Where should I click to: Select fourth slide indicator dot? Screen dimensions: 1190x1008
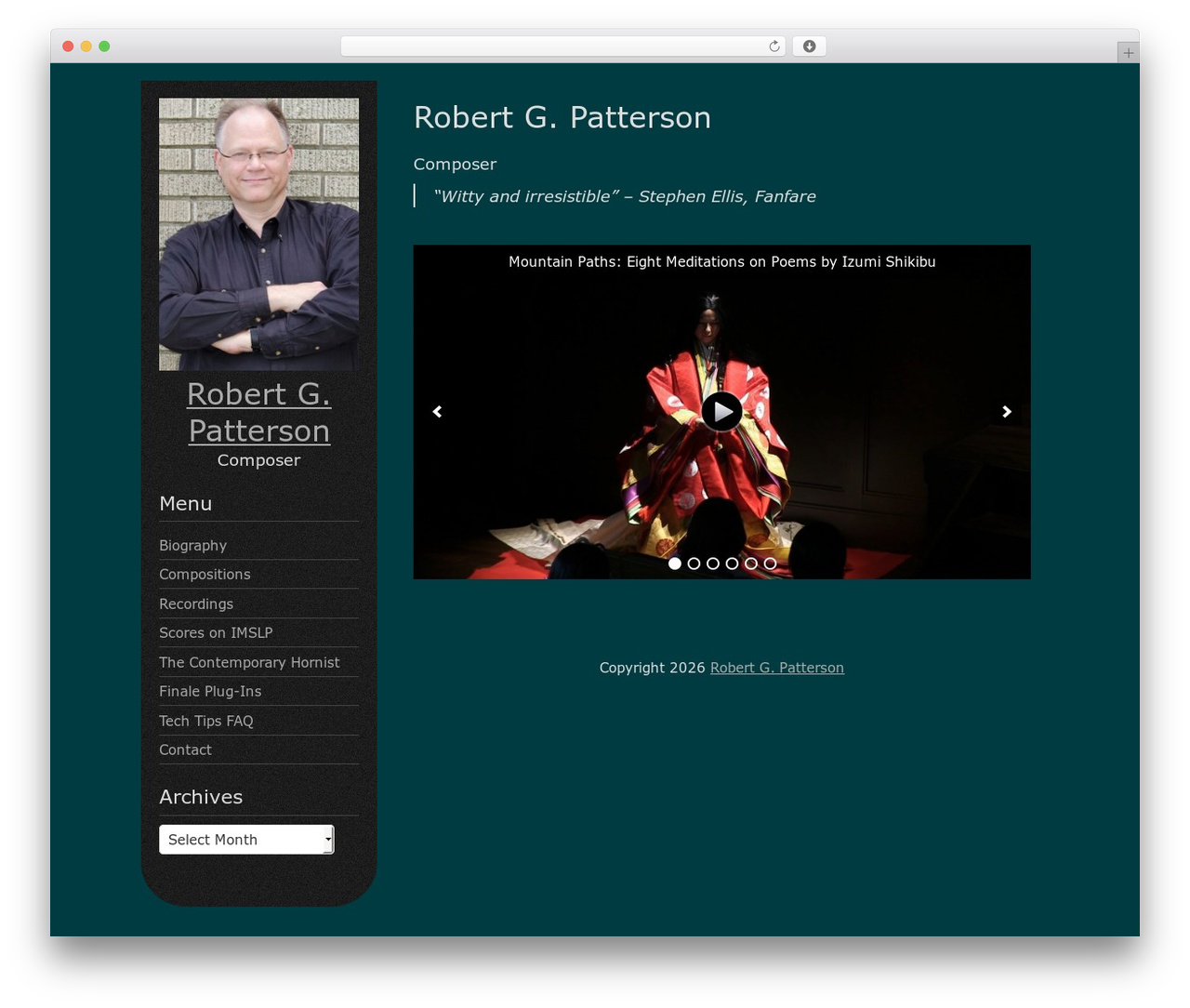[732, 564]
